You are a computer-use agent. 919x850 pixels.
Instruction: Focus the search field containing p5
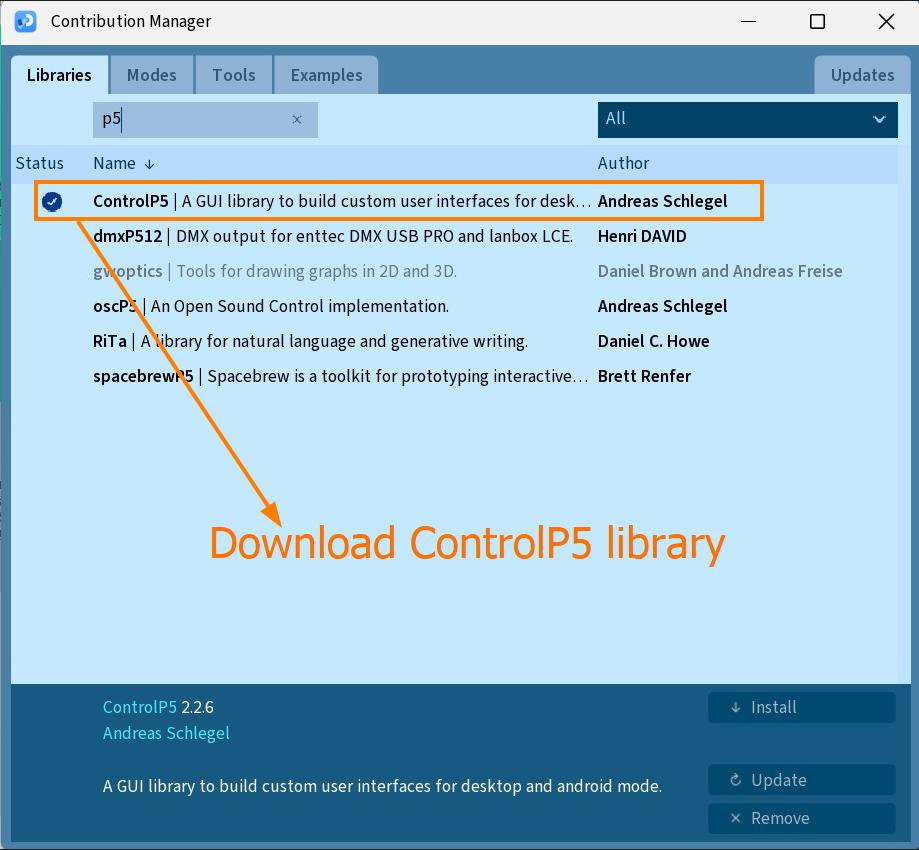tap(205, 120)
